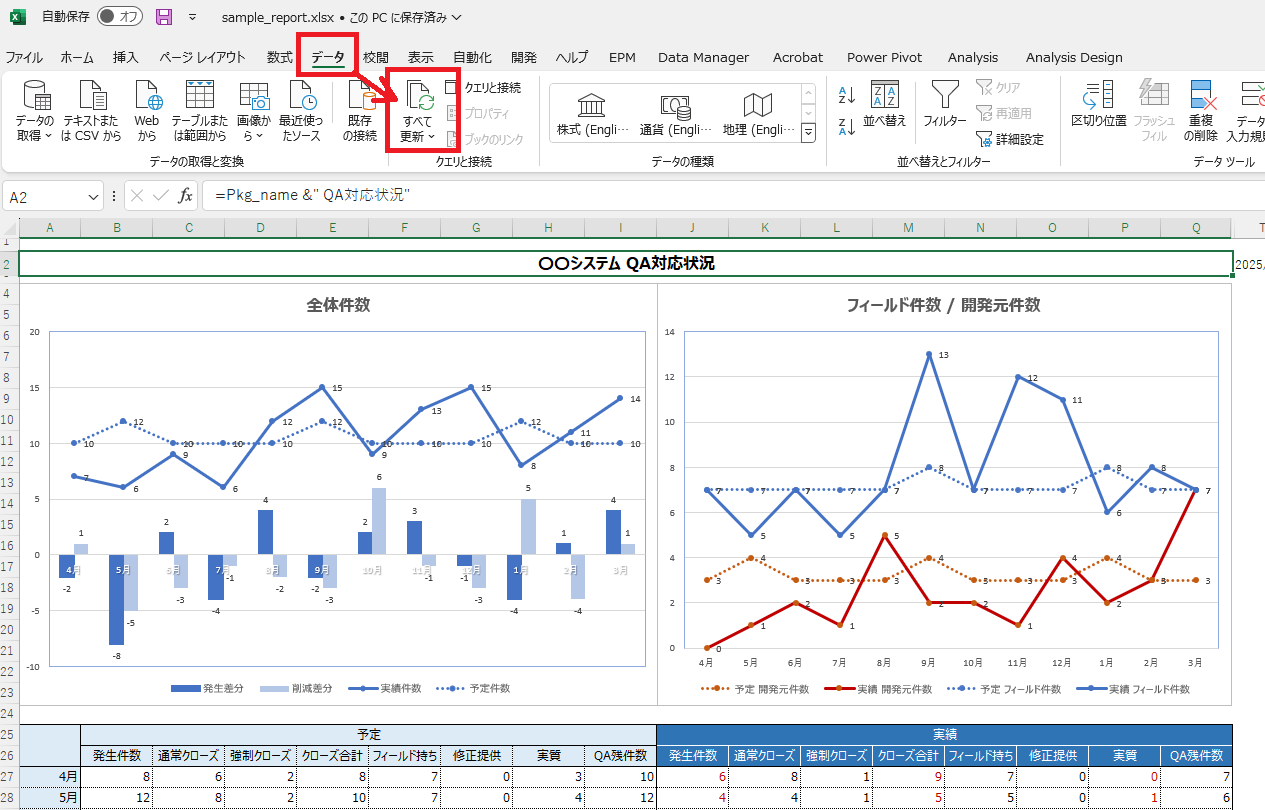Open データの取得 (Get Data) menu

pos(35,110)
